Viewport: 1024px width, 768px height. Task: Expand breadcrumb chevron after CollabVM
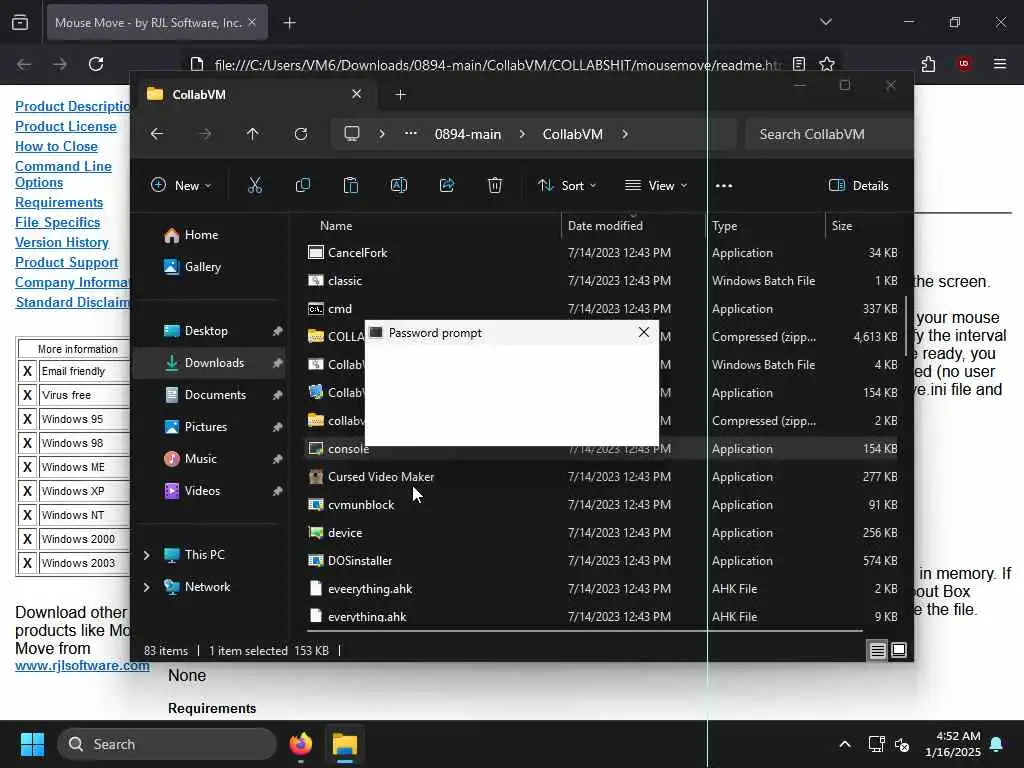coord(625,134)
